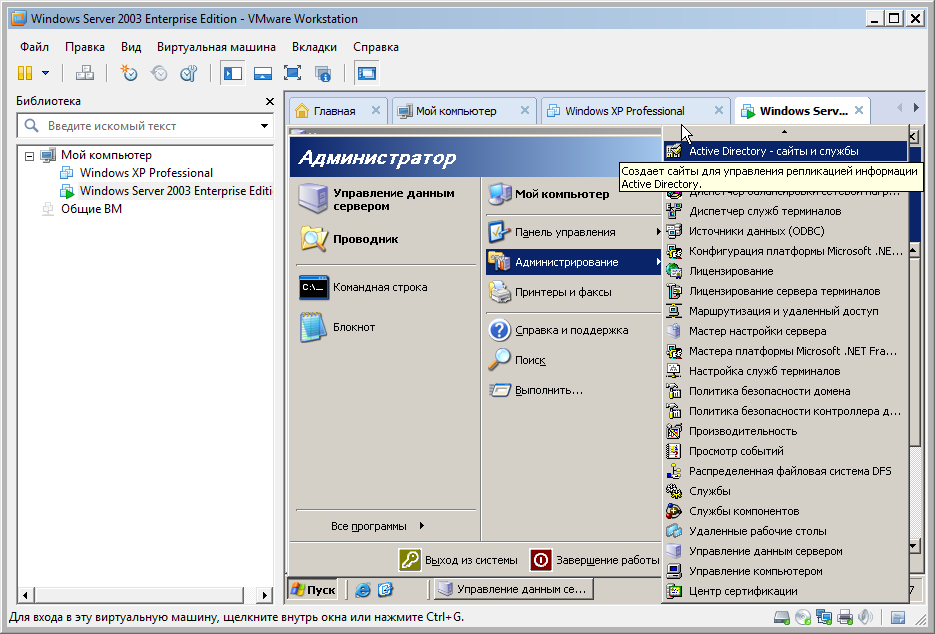Expand the Панель управления submenu
This screenshot has width=935, height=634.
[574, 232]
